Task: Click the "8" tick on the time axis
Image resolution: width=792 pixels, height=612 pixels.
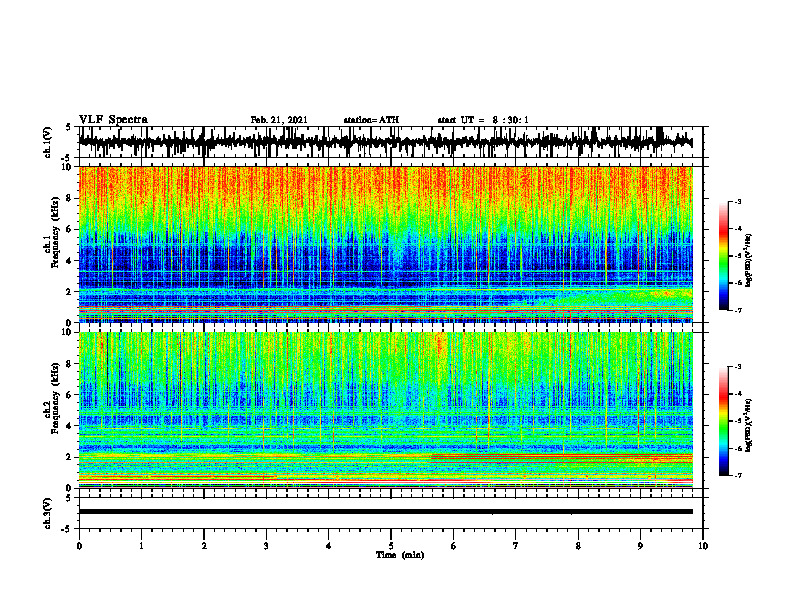Action: coord(578,546)
